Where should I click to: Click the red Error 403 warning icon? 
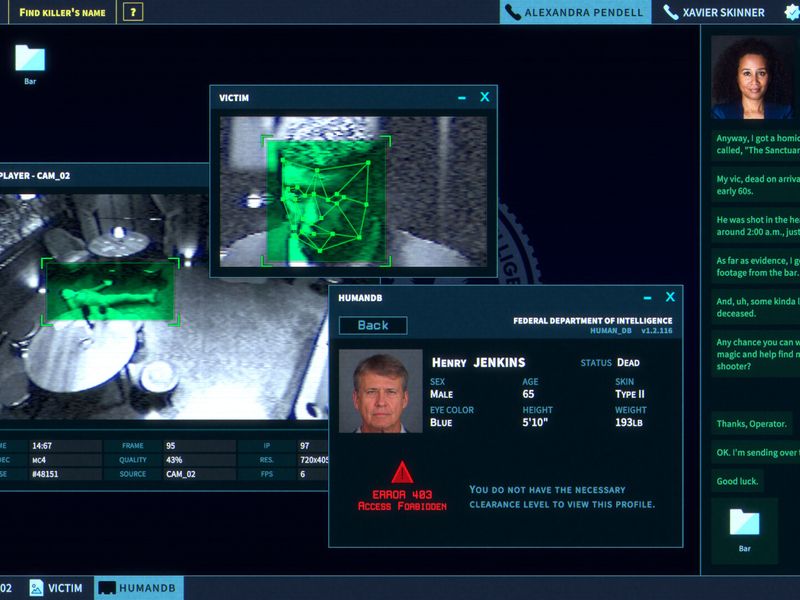click(402, 472)
